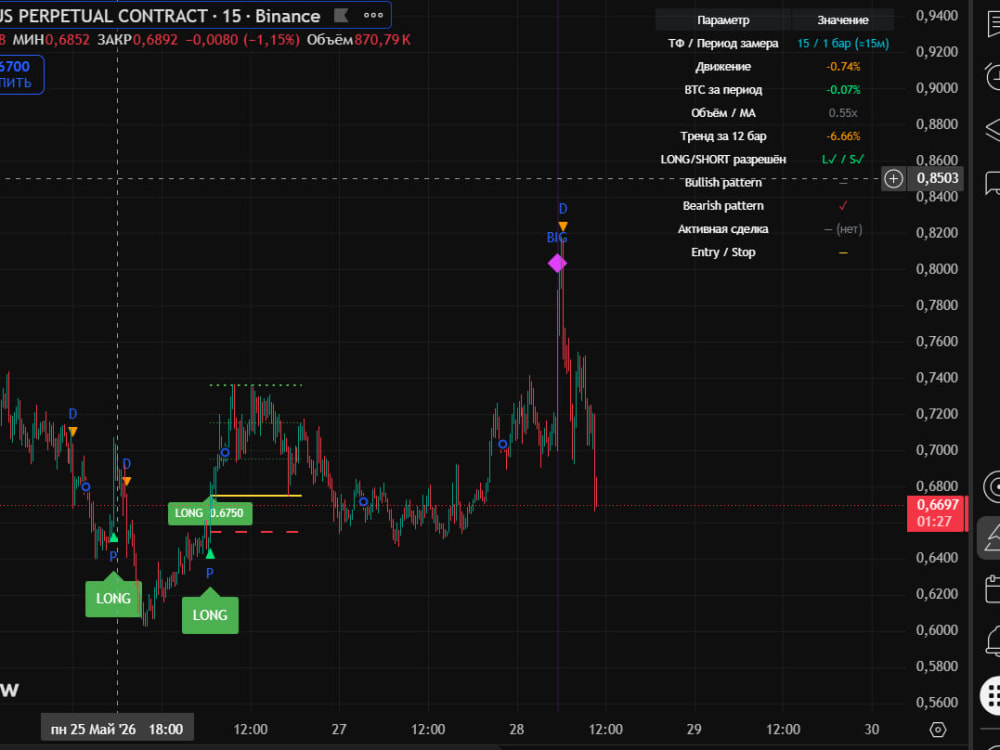Click the 30 date label on time axis

coord(871,729)
